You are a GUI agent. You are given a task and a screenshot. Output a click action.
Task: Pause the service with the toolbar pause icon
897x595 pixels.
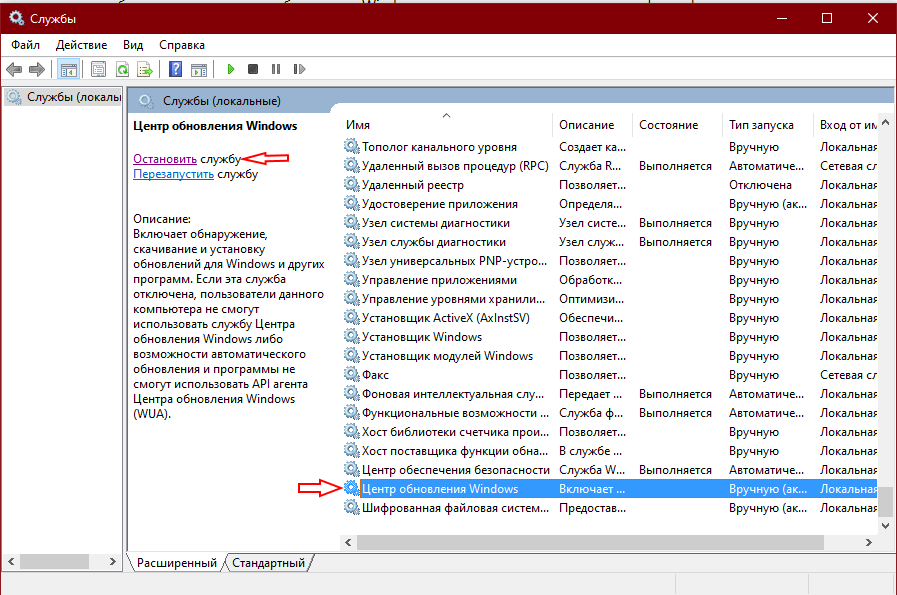(276, 69)
